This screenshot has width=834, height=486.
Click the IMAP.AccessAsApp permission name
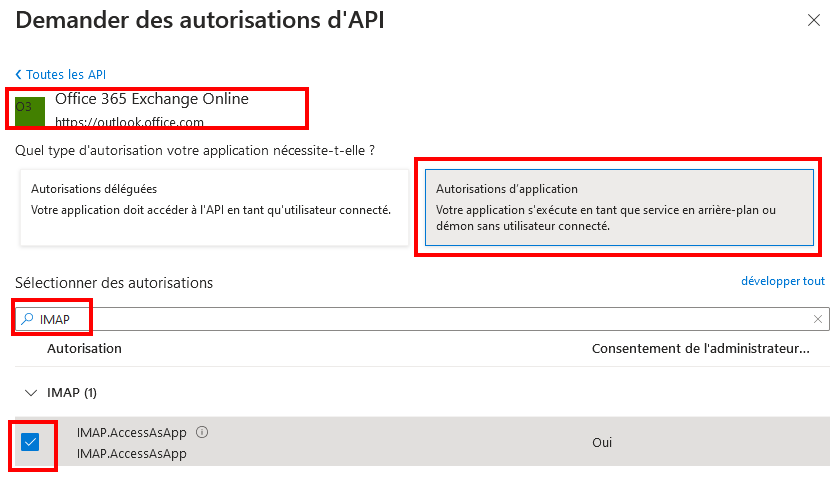pos(131,433)
